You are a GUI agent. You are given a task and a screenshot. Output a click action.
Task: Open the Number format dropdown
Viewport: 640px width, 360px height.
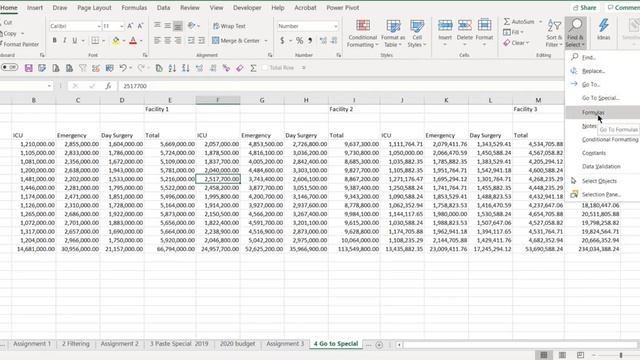[x=336, y=26]
